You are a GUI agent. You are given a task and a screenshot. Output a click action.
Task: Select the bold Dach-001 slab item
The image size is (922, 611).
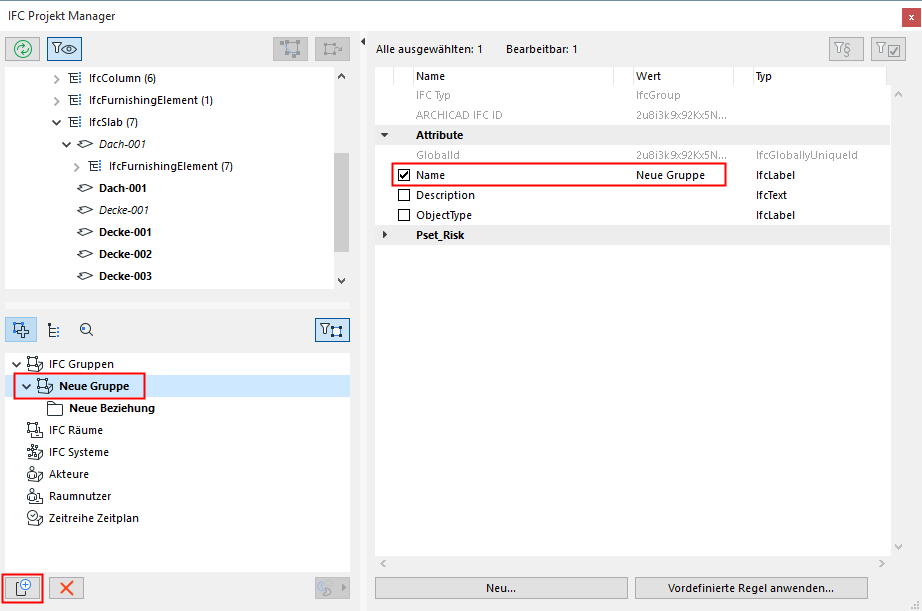click(x=122, y=188)
